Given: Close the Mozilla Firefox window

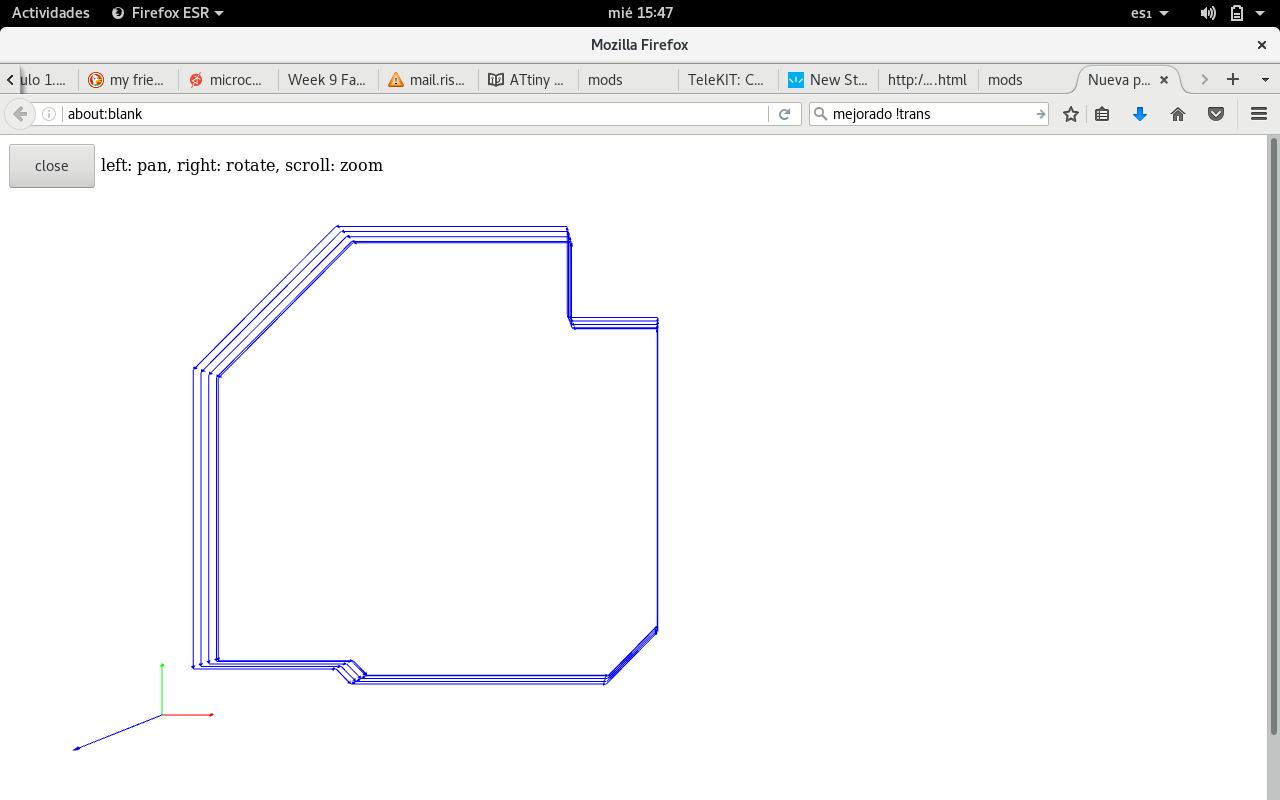Looking at the screenshot, I should click(x=1262, y=45).
